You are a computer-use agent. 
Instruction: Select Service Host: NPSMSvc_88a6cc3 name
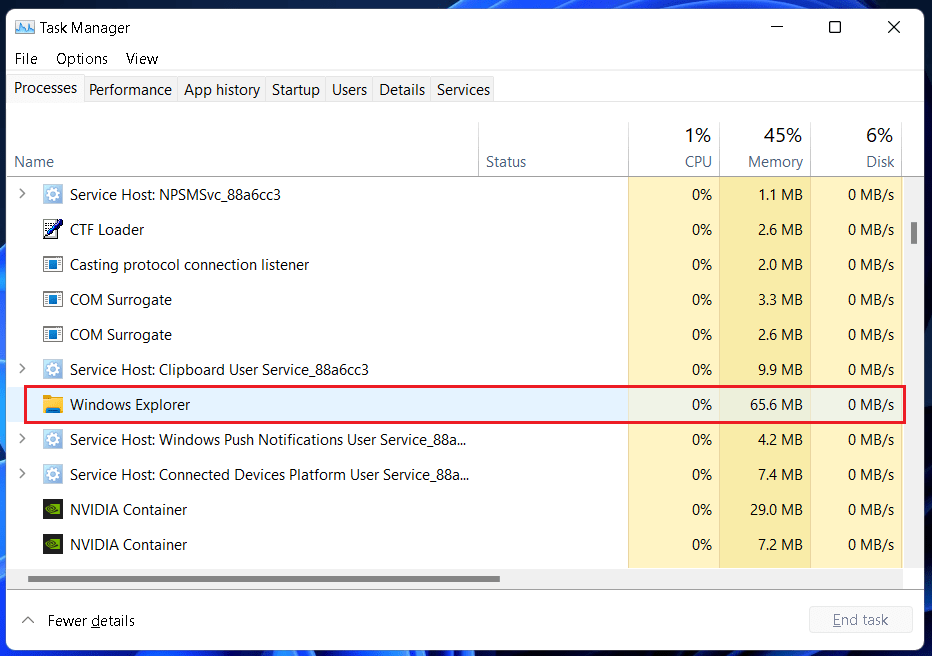175,195
